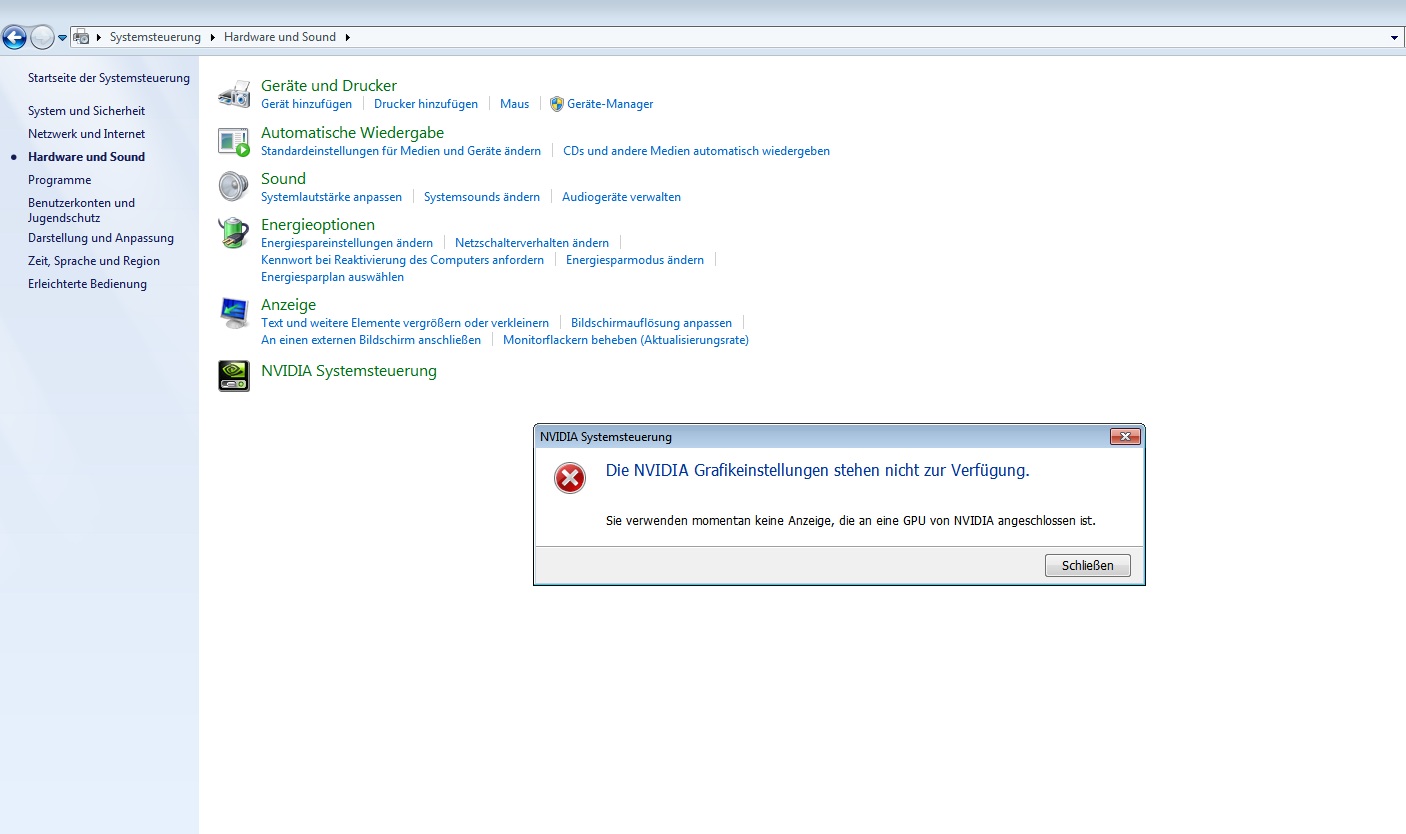This screenshot has width=1406, height=834.
Task: Click the shield icon beside Geräte-Manager
Action: 557,104
